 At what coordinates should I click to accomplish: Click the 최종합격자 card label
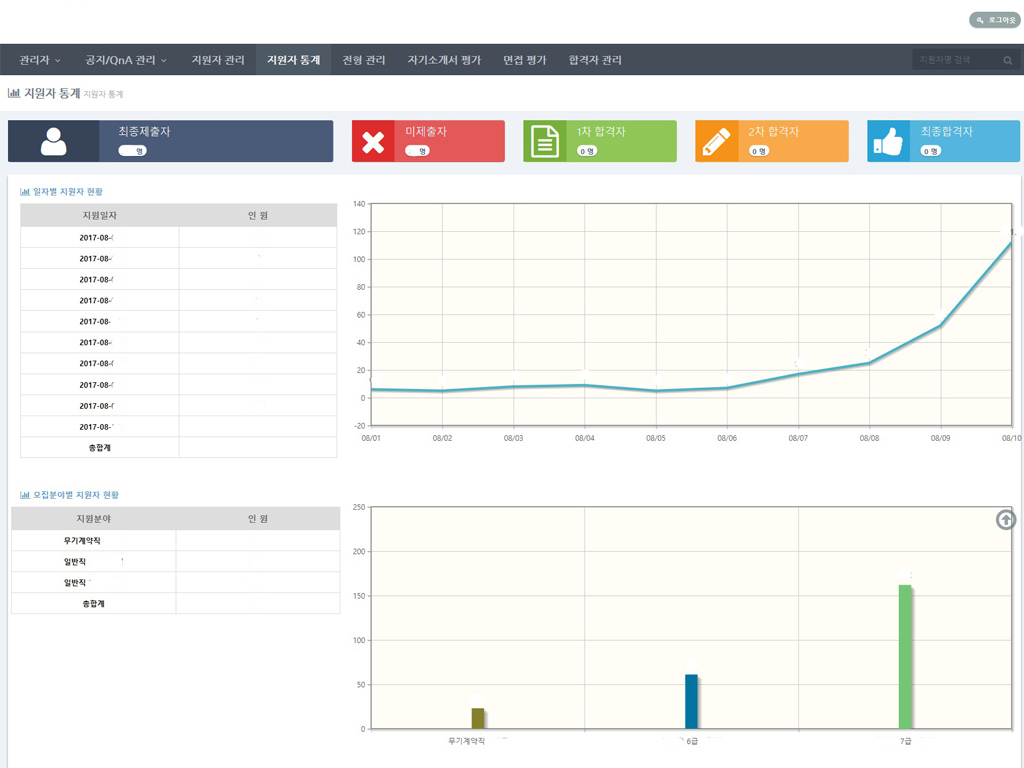coord(947,131)
